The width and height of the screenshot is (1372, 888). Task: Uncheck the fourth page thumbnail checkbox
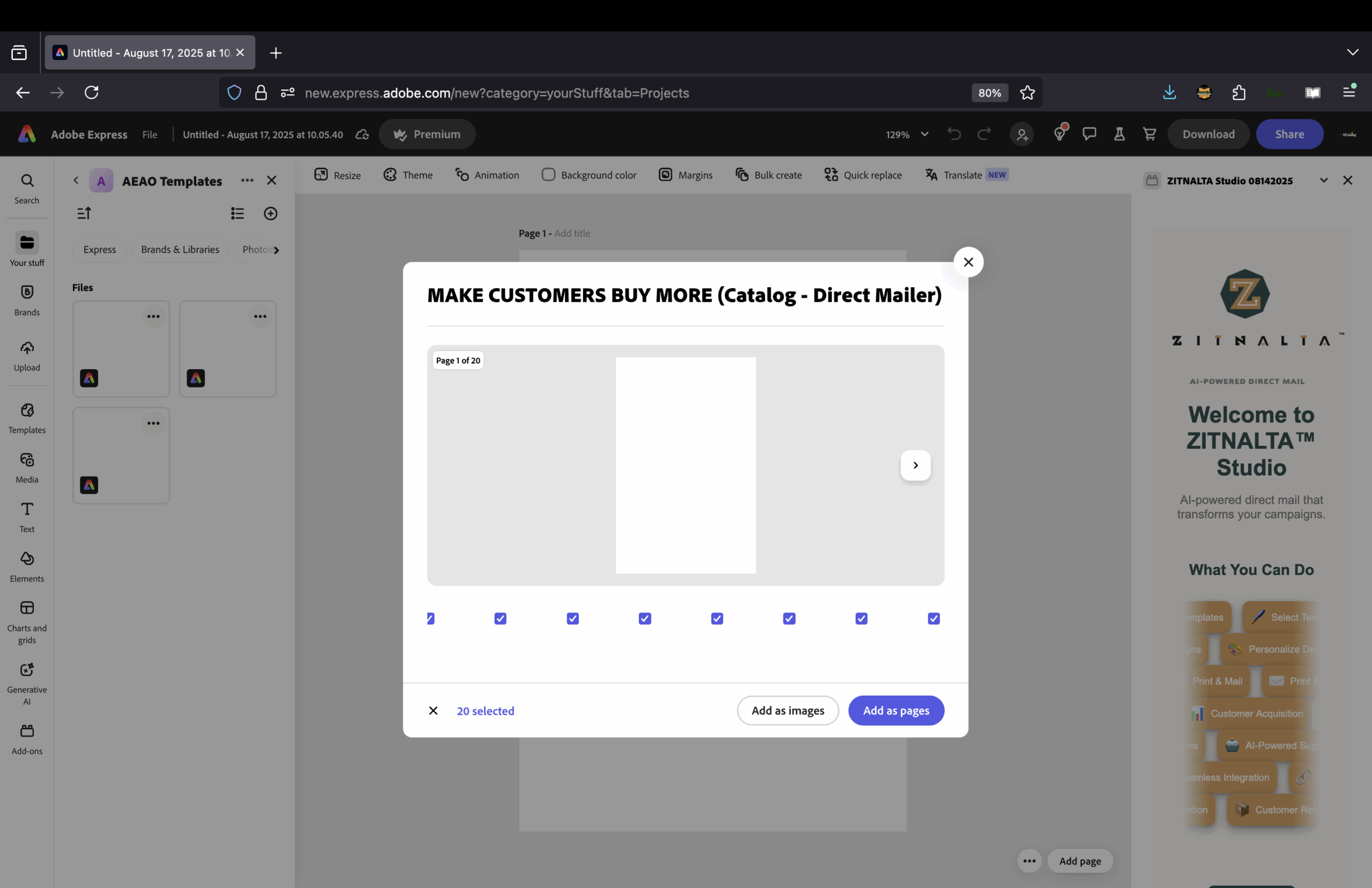tap(645, 618)
